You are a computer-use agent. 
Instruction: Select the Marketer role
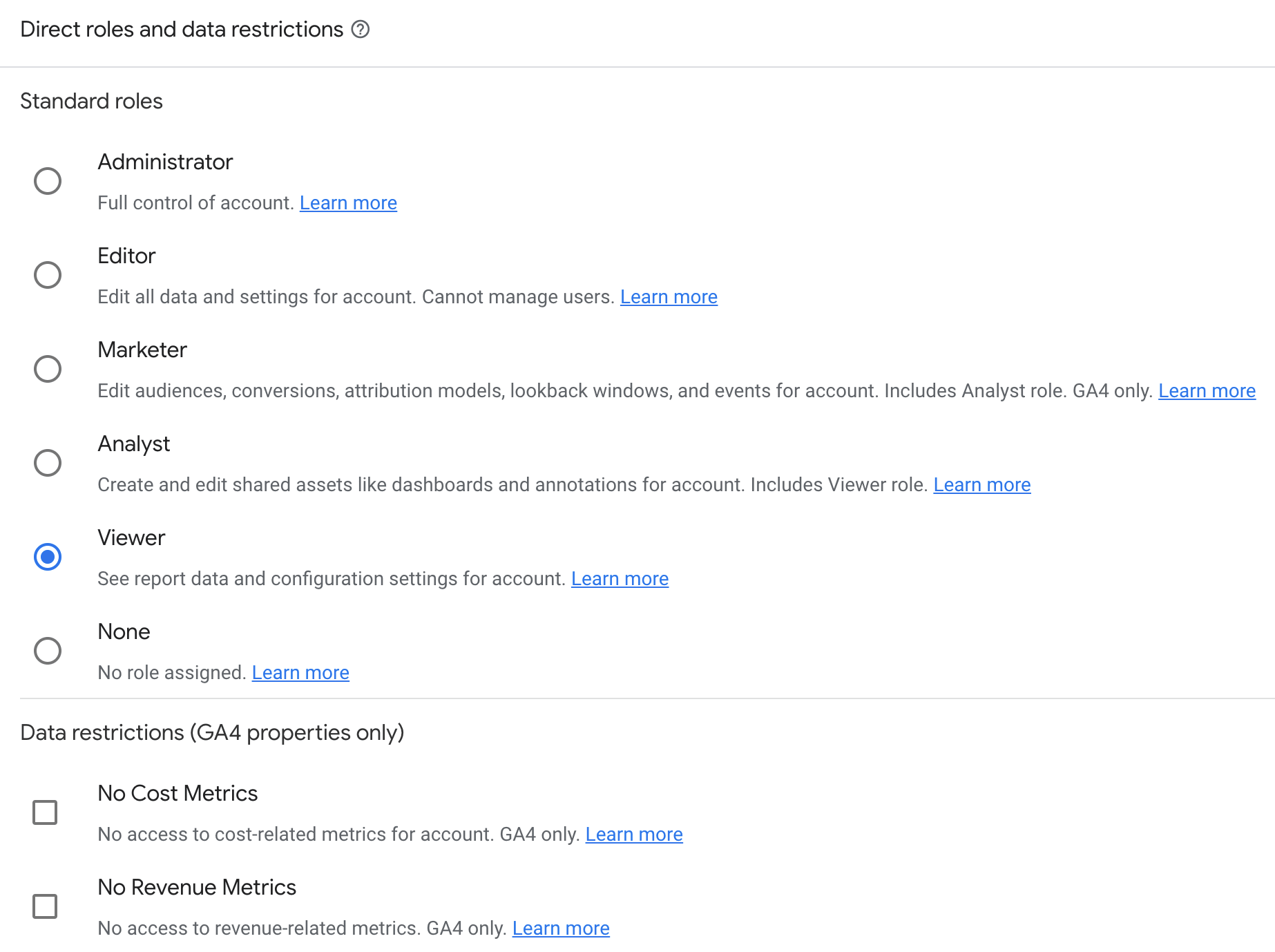click(x=47, y=369)
